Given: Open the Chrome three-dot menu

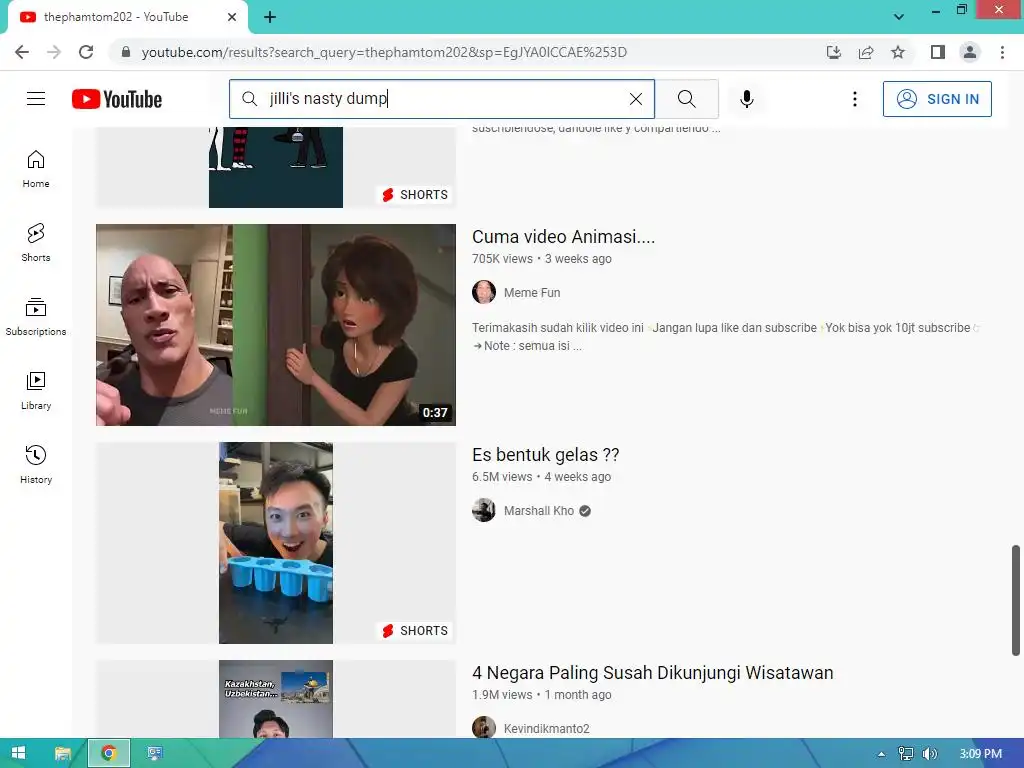Looking at the screenshot, I should (1002, 52).
